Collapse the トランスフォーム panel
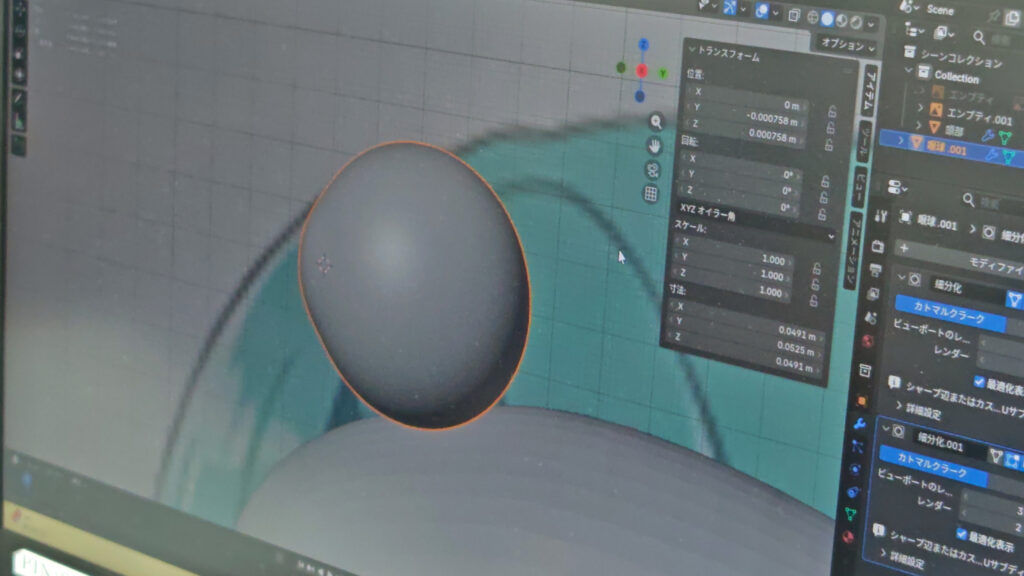The image size is (1024, 576). point(724,53)
